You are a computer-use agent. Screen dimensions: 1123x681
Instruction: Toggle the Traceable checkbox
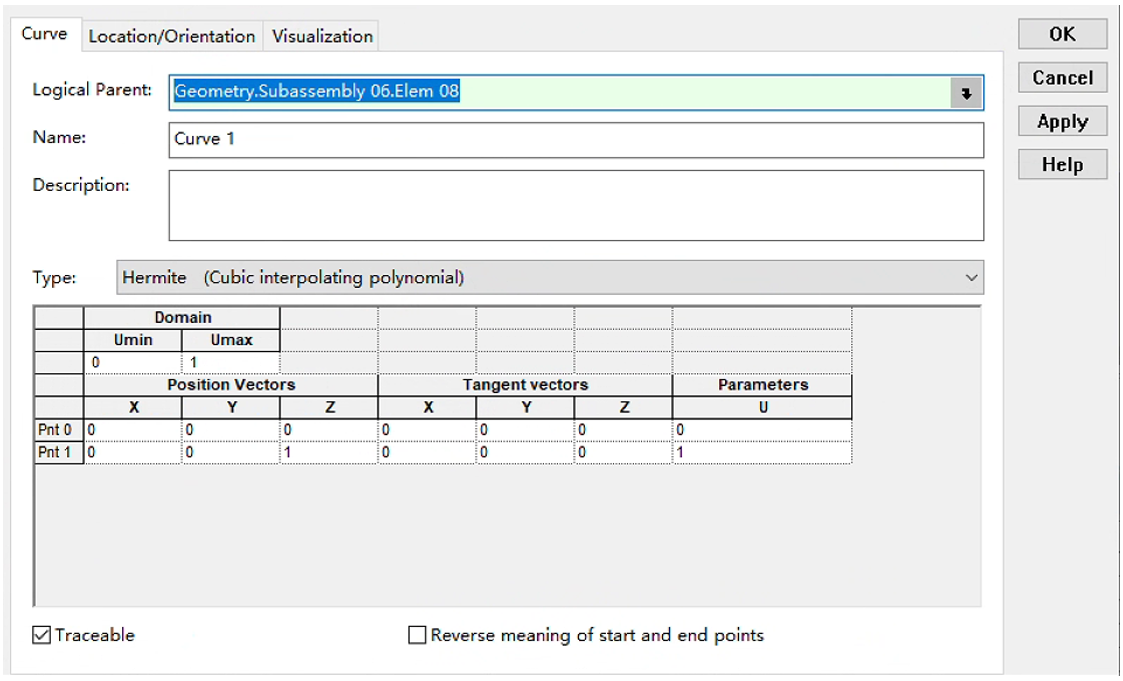pos(42,635)
